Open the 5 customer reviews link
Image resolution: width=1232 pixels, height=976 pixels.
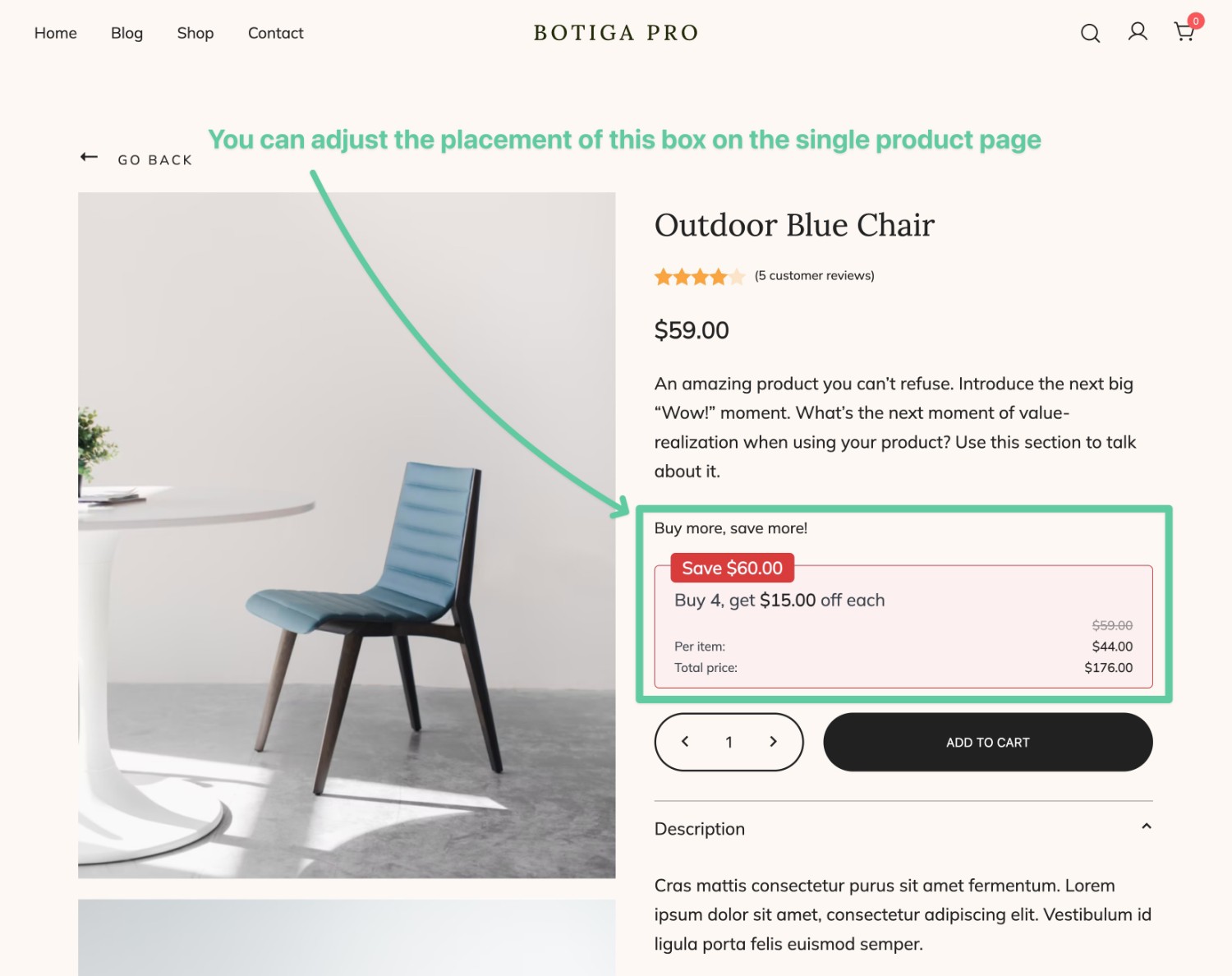(815, 276)
